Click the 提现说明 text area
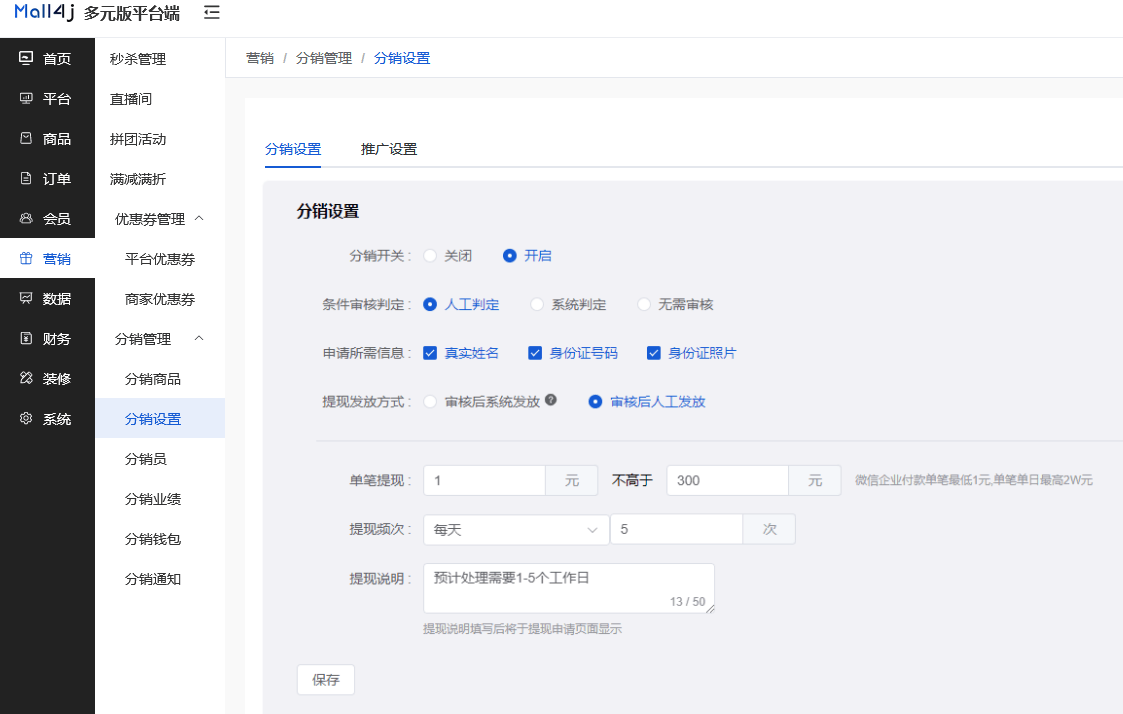 click(x=569, y=589)
